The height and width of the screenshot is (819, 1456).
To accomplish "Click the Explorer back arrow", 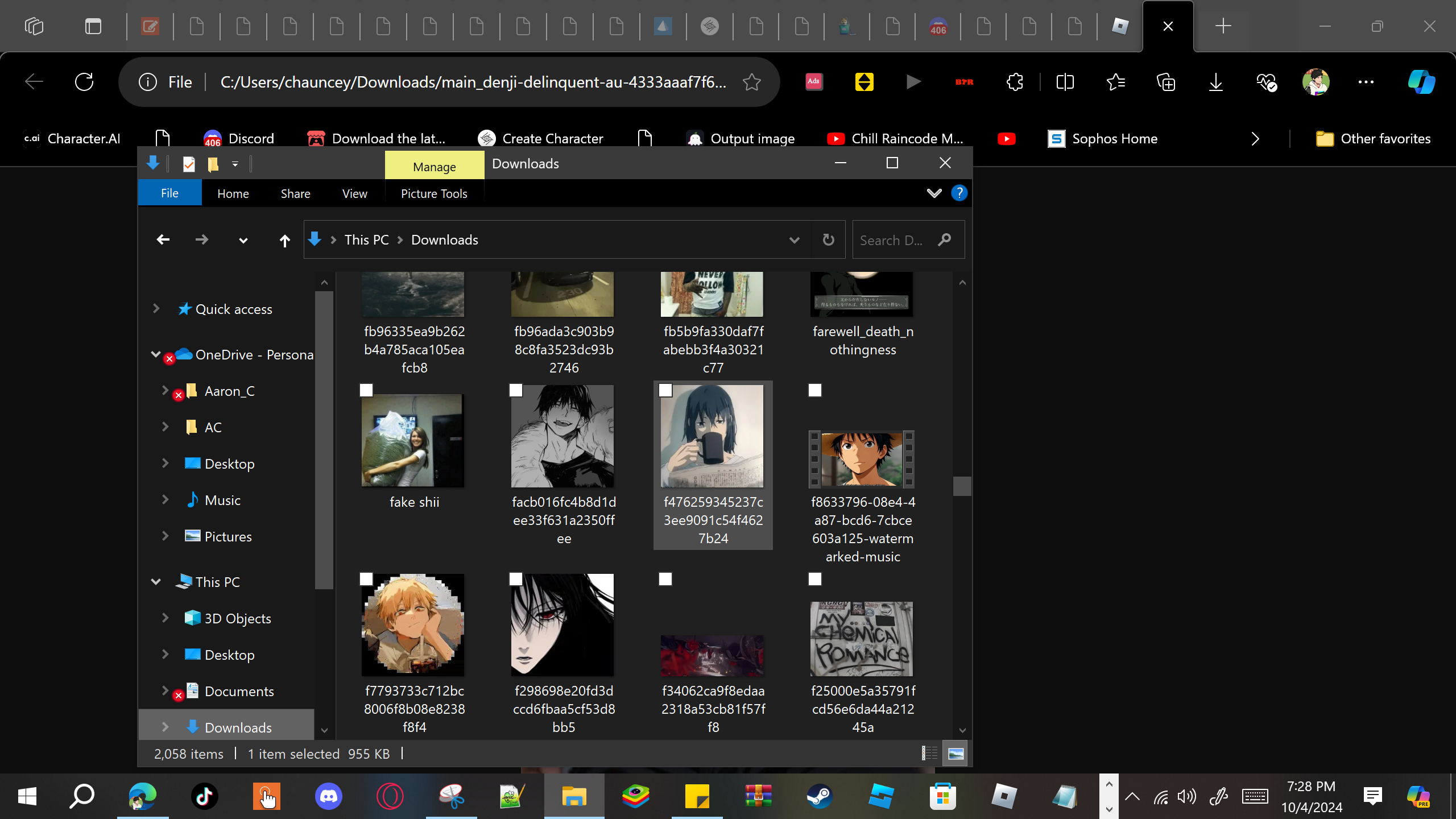I will click(163, 240).
